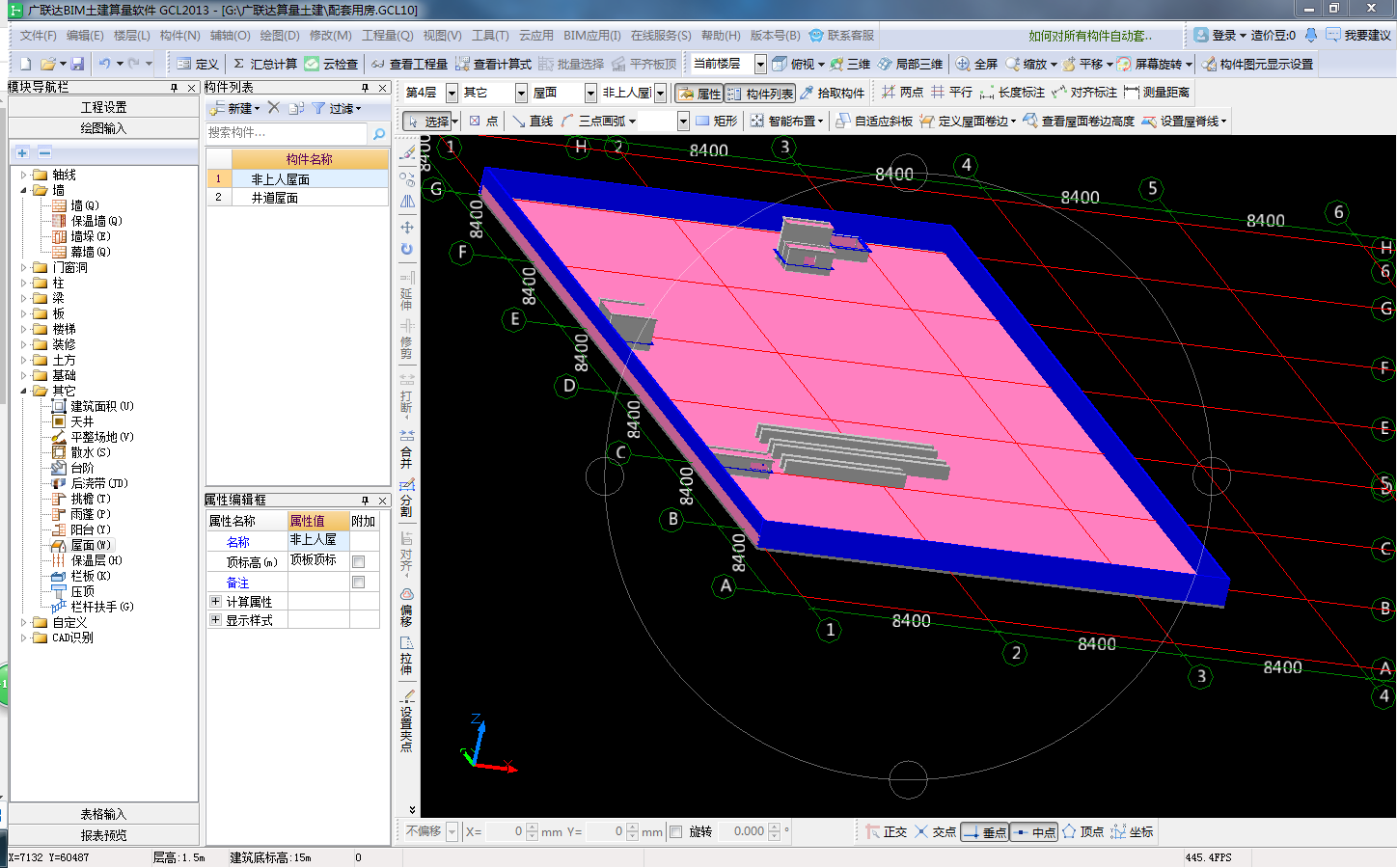Image resolution: width=1397 pixels, height=868 pixels.
Task: Click the rotate tool in vertical toolbar
Action: (407, 249)
